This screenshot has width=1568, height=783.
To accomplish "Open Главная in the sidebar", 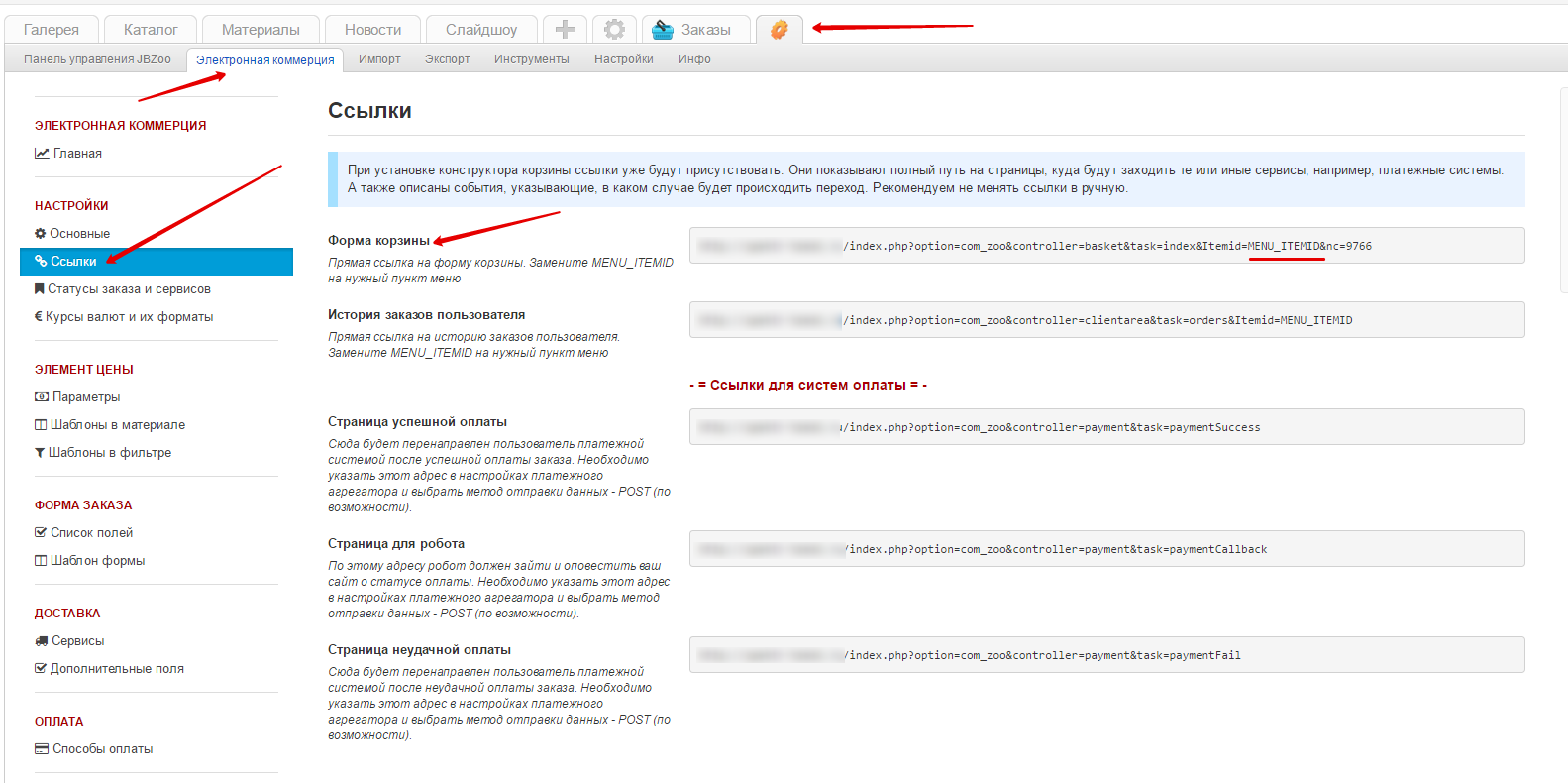I will 77,154.
